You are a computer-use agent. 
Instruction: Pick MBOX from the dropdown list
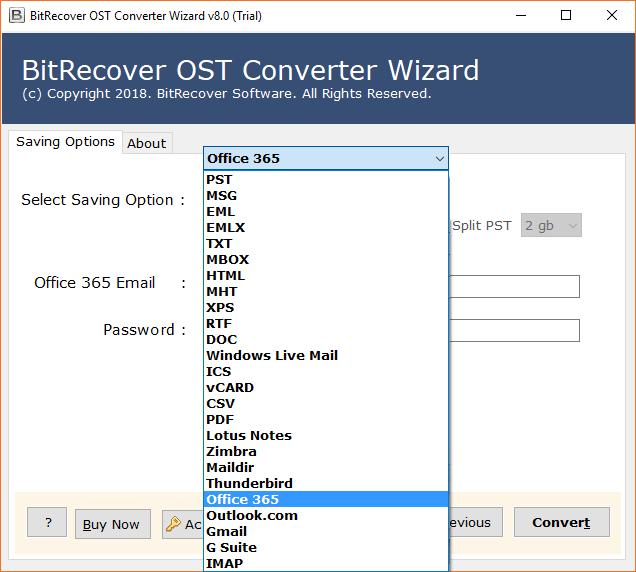(x=326, y=260)
